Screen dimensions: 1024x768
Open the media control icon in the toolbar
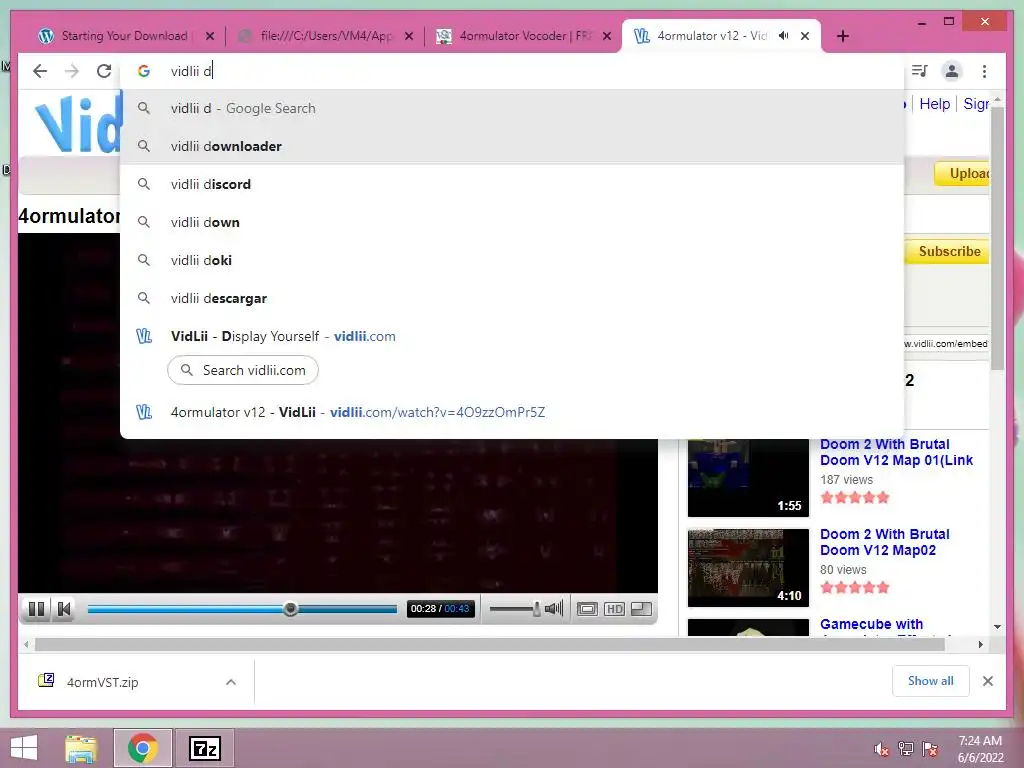pos(920,71)
